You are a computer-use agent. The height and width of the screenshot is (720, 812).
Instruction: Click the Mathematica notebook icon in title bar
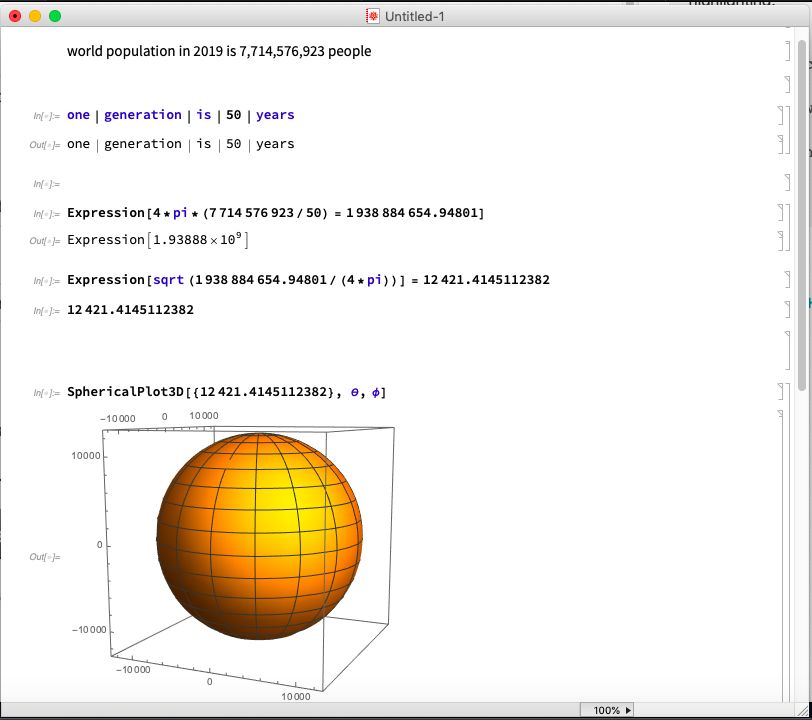pos(373,16)
